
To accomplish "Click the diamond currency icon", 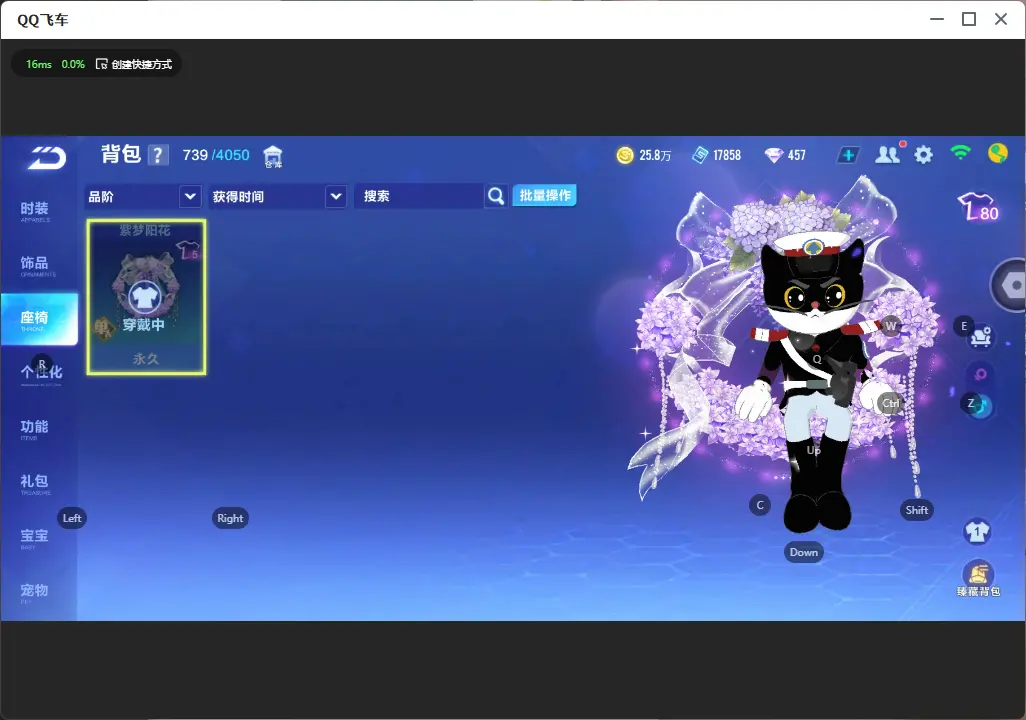I will coord(773,155).
